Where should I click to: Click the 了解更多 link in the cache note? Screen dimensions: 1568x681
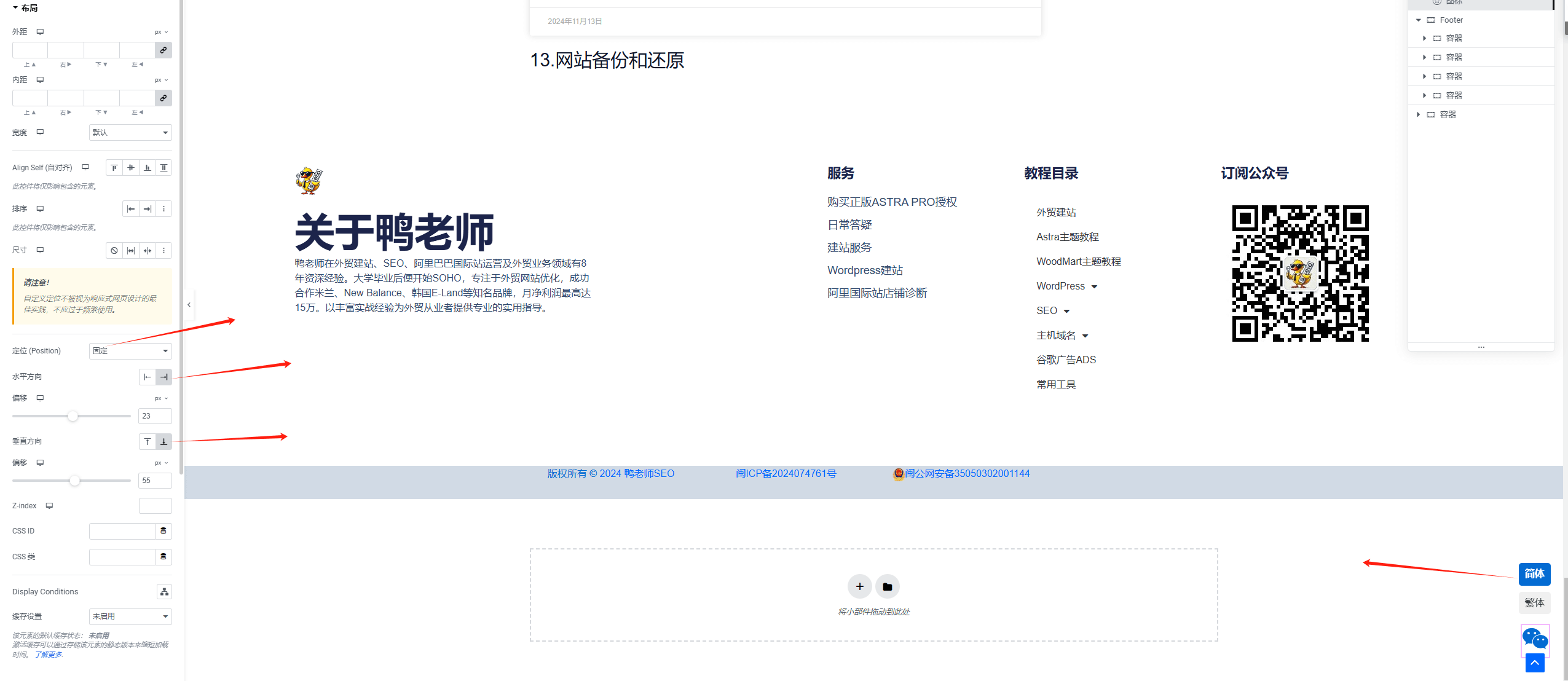pyautogui.click(x=49, y=655)
